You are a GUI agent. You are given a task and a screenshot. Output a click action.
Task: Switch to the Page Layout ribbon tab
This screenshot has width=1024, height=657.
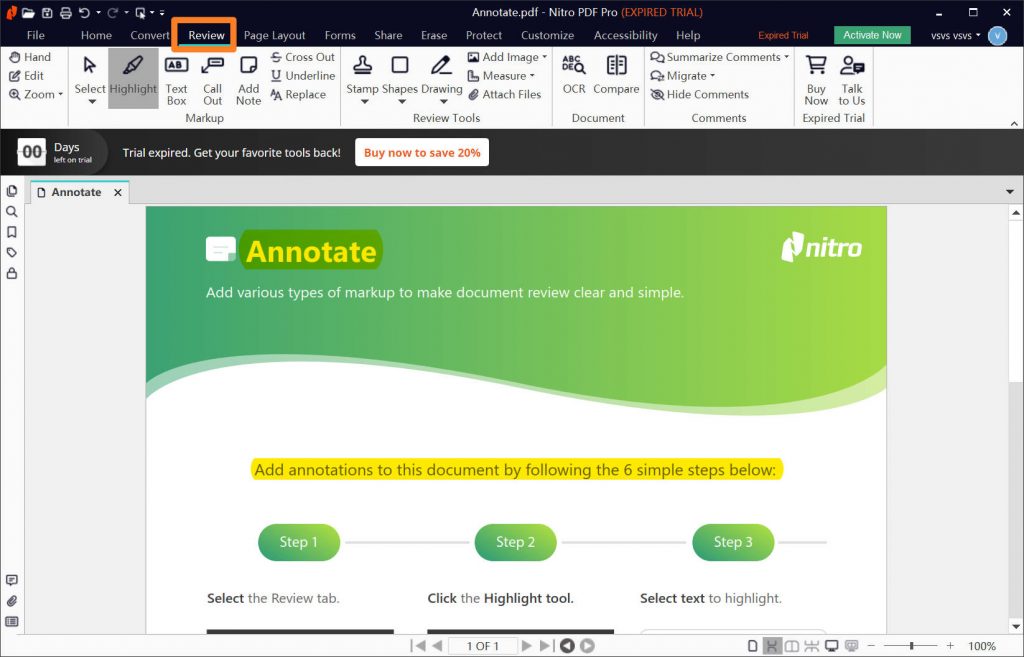pyautogui.click(x=274, y=35)
